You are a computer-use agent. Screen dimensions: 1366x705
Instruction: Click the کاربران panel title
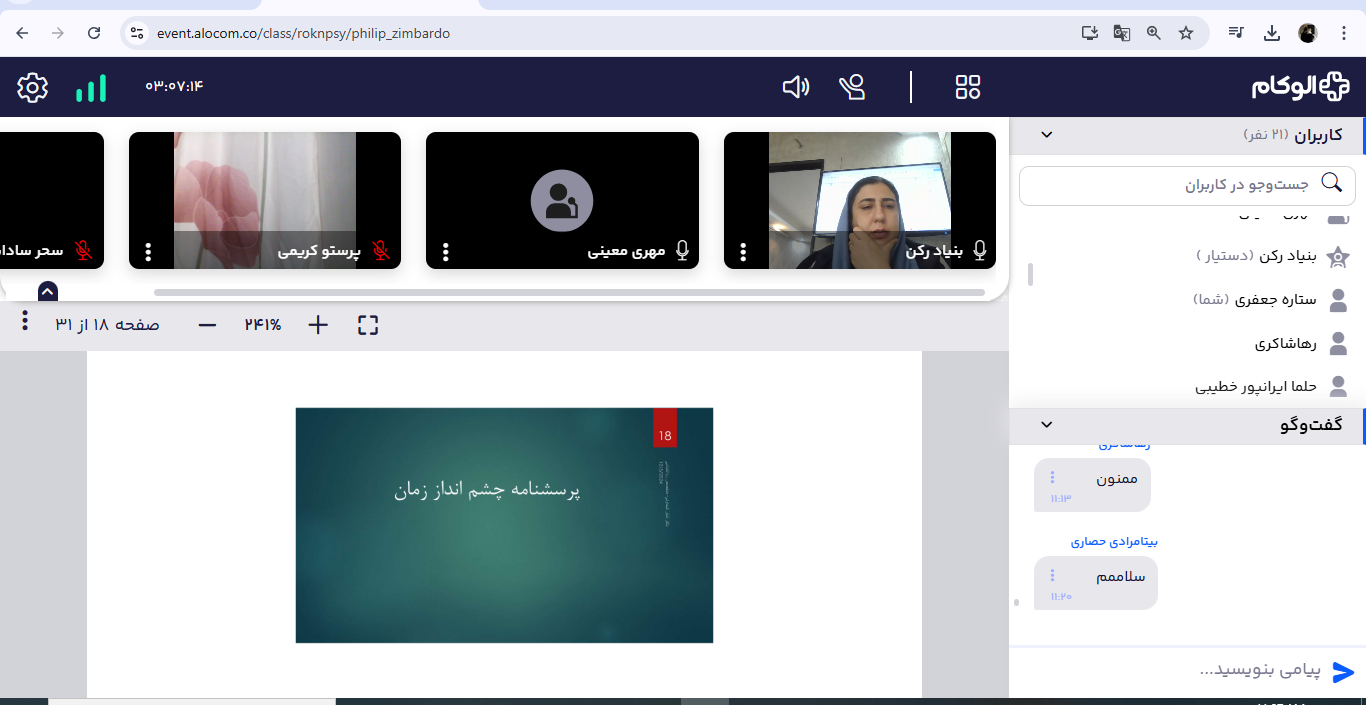(x=1319, y=135)
